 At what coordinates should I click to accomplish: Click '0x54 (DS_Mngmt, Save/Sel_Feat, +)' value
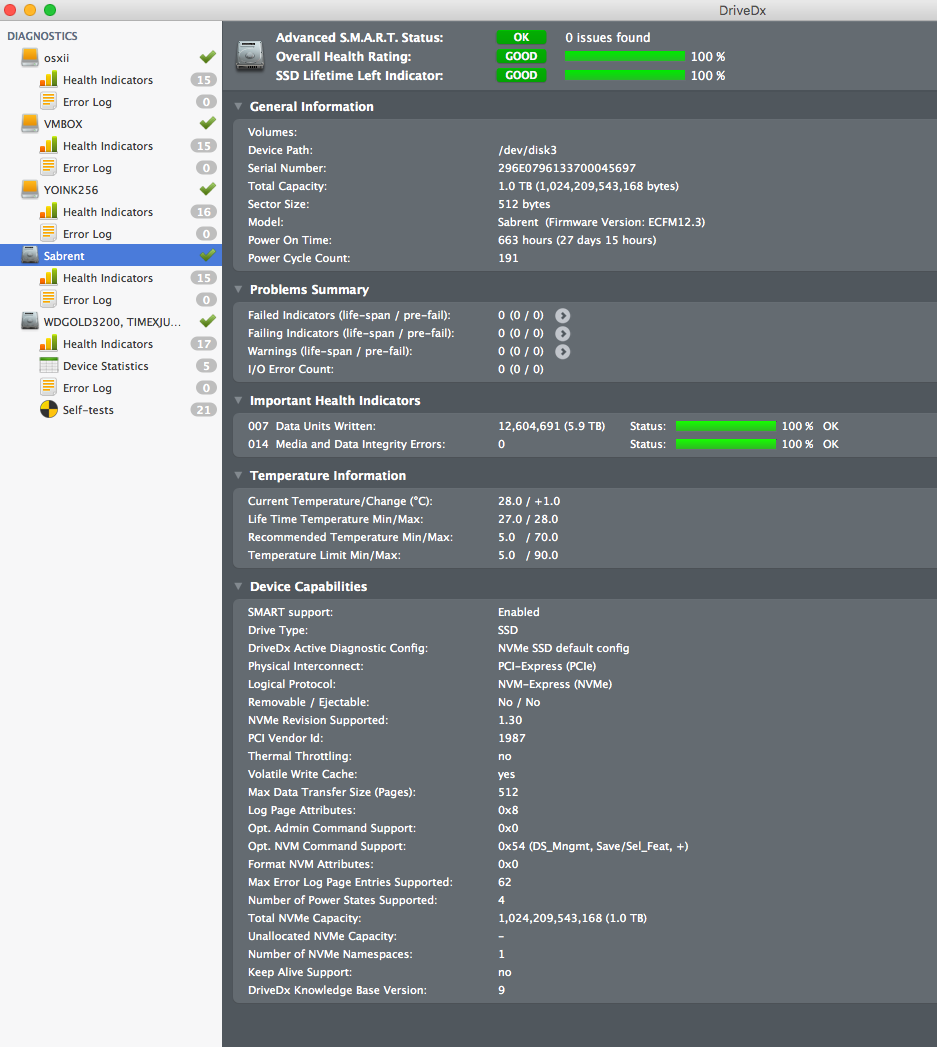tap(593, 846)
